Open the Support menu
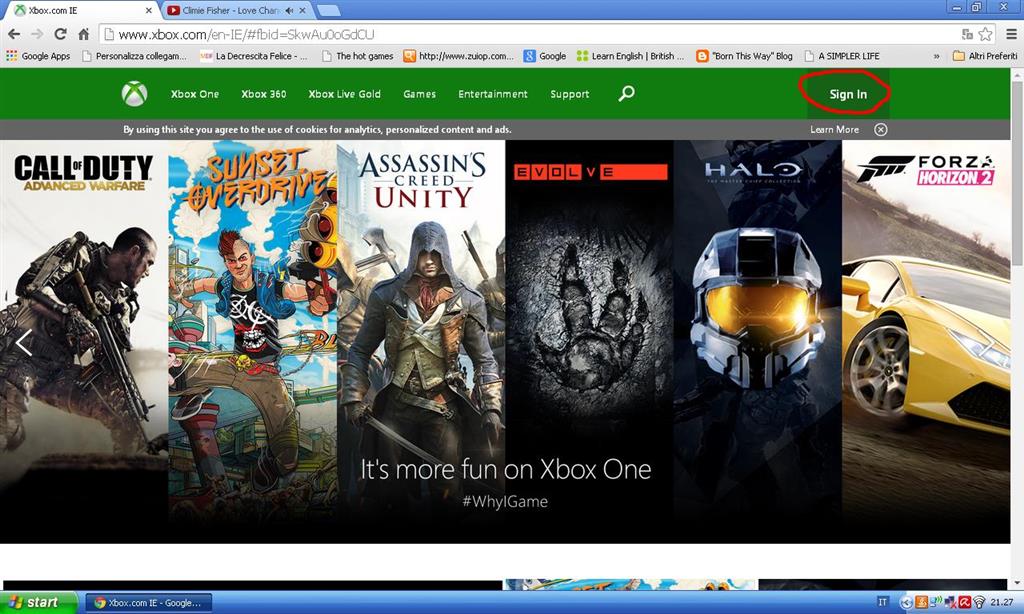Viewport: 1024px width, 614px height. pyautogui.click(x=569, y=94)
